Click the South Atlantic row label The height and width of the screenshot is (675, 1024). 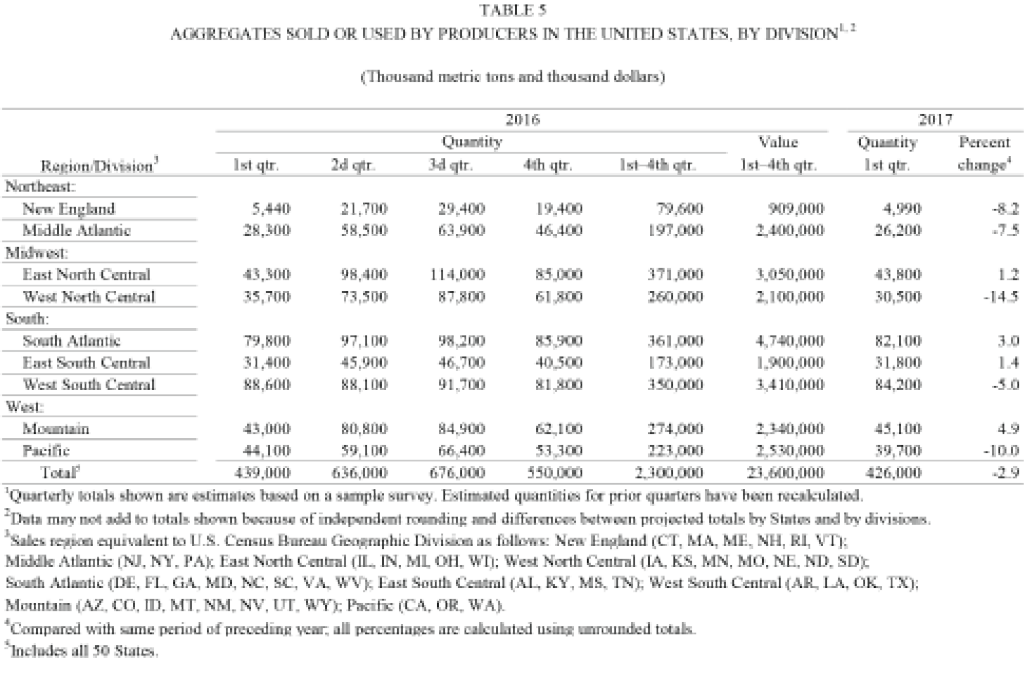[x=76, y=340]
